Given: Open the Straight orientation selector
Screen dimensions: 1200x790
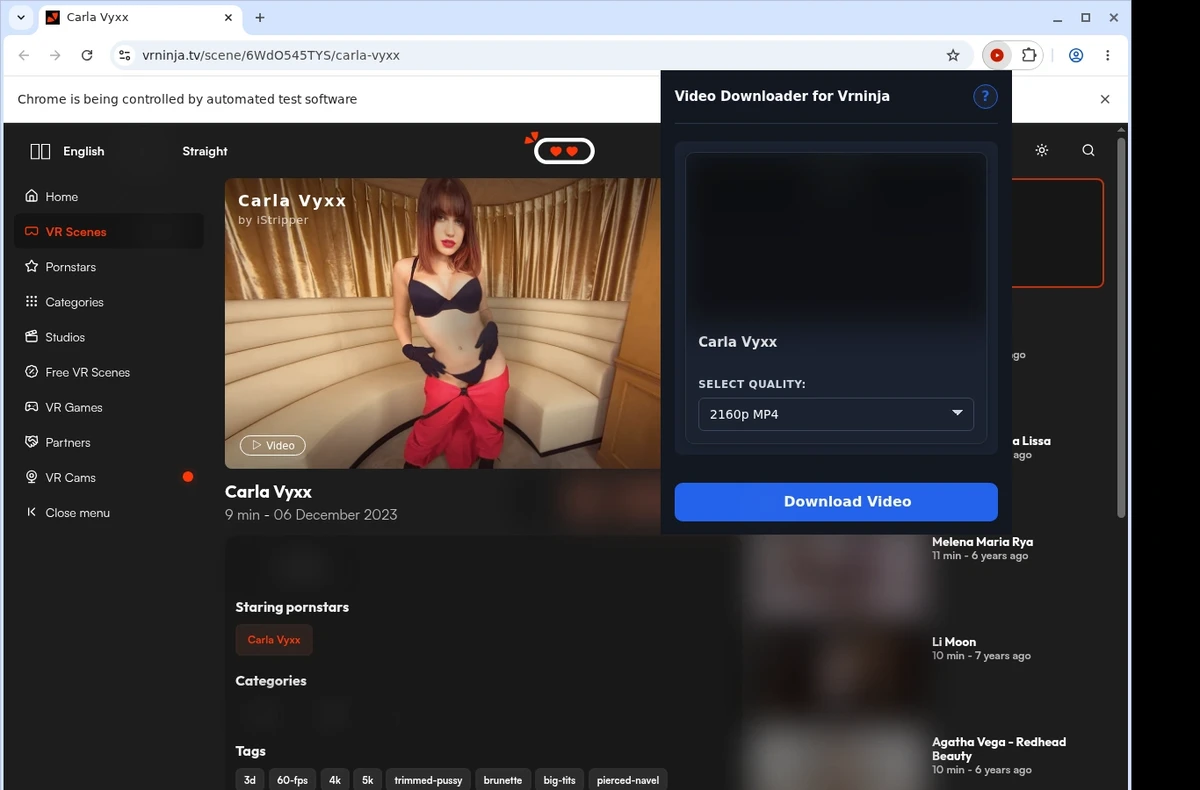Looking at the screenshot, I should point(205,151).
